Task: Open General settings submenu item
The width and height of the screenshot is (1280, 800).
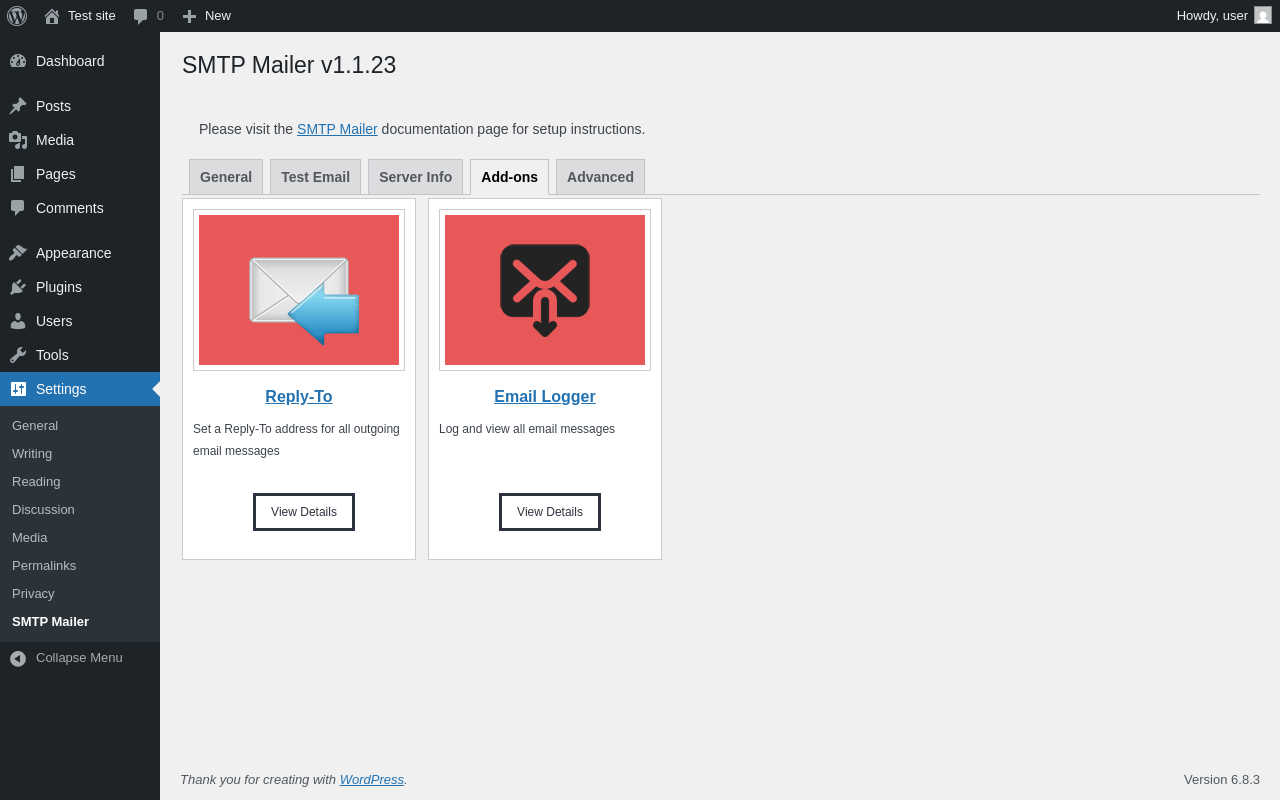Action: pos(80,425)
